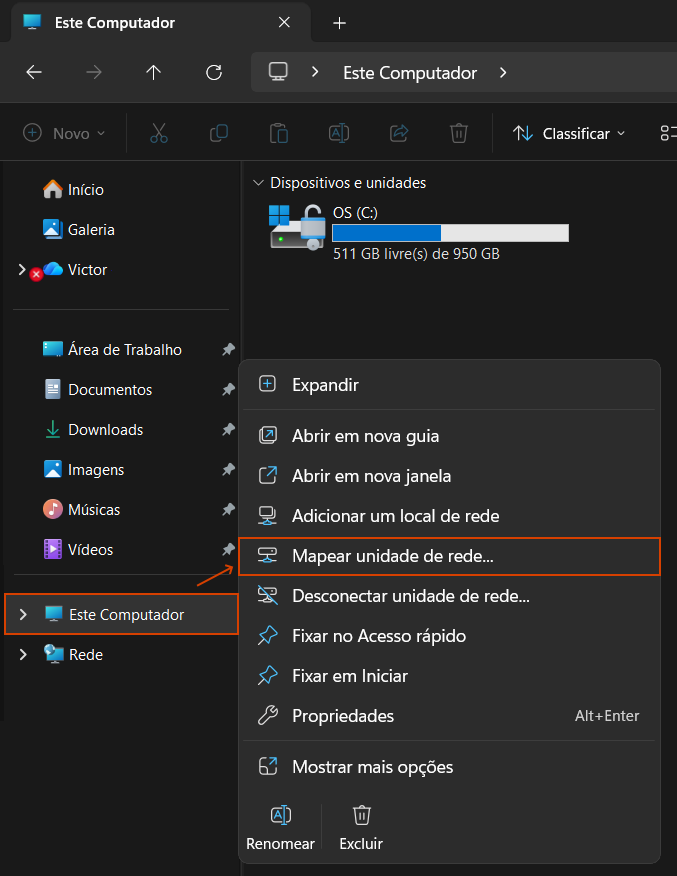This screenshot has width=677, height=876.
Task: Click the Paste clipboard icon in toolbar
Action: pyautogui.click(x=279, y=133)
